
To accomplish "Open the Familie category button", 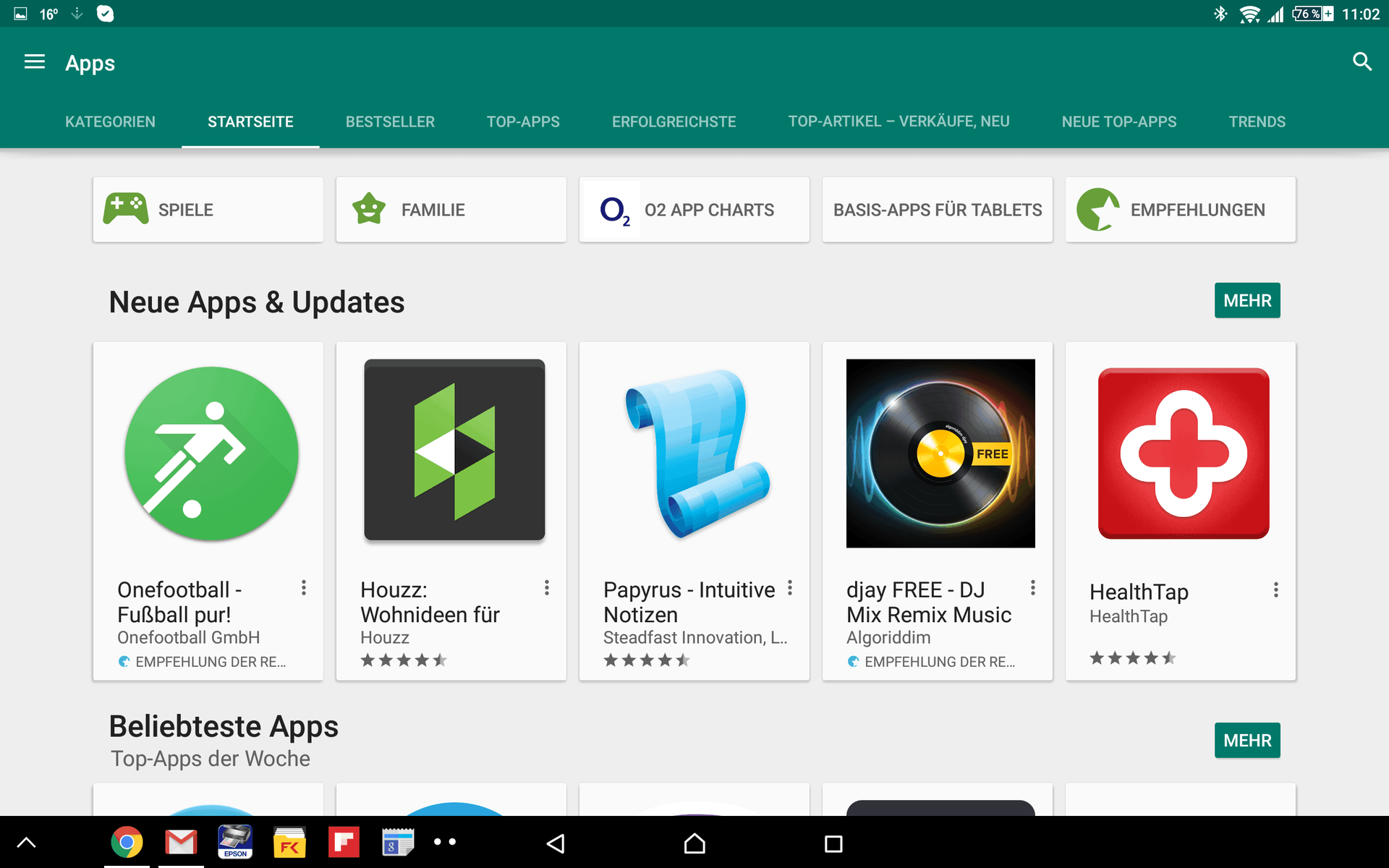I will point(451,210).
